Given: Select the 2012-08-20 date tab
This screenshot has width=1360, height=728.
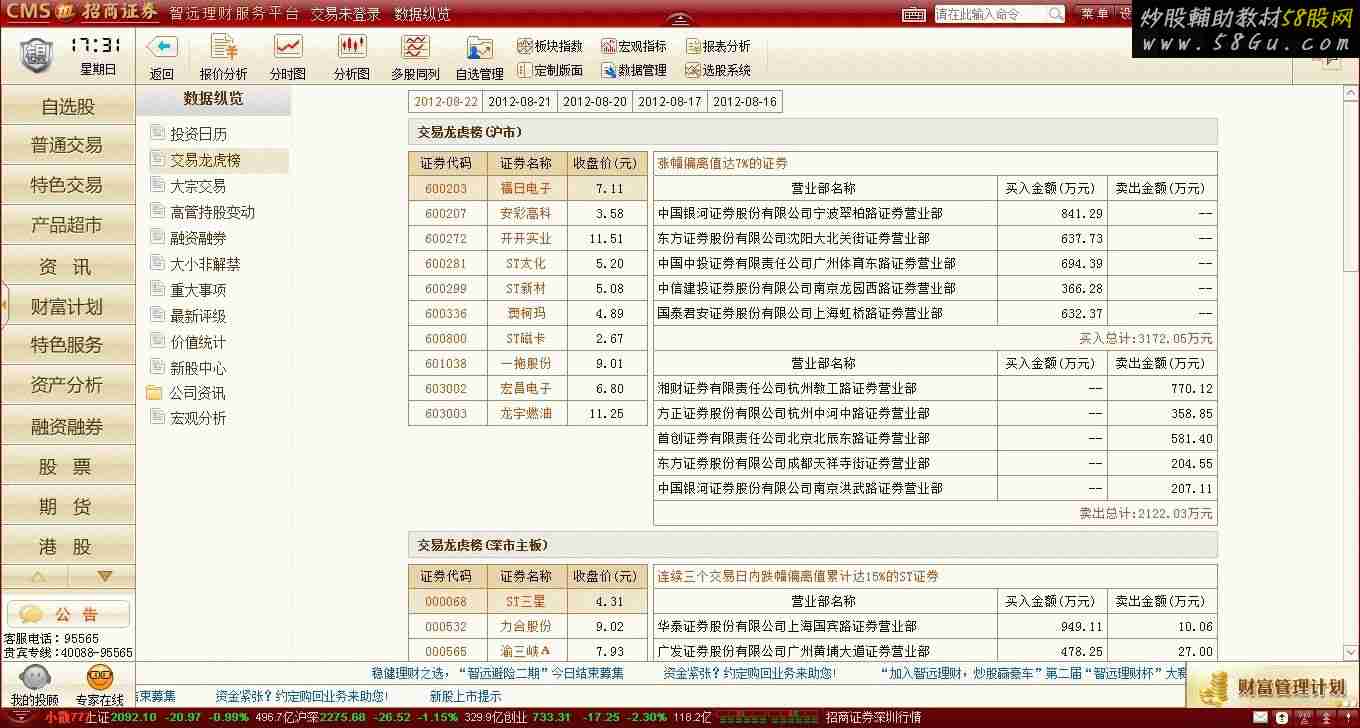Looking at the screenshot, I should tap(595, 102).
